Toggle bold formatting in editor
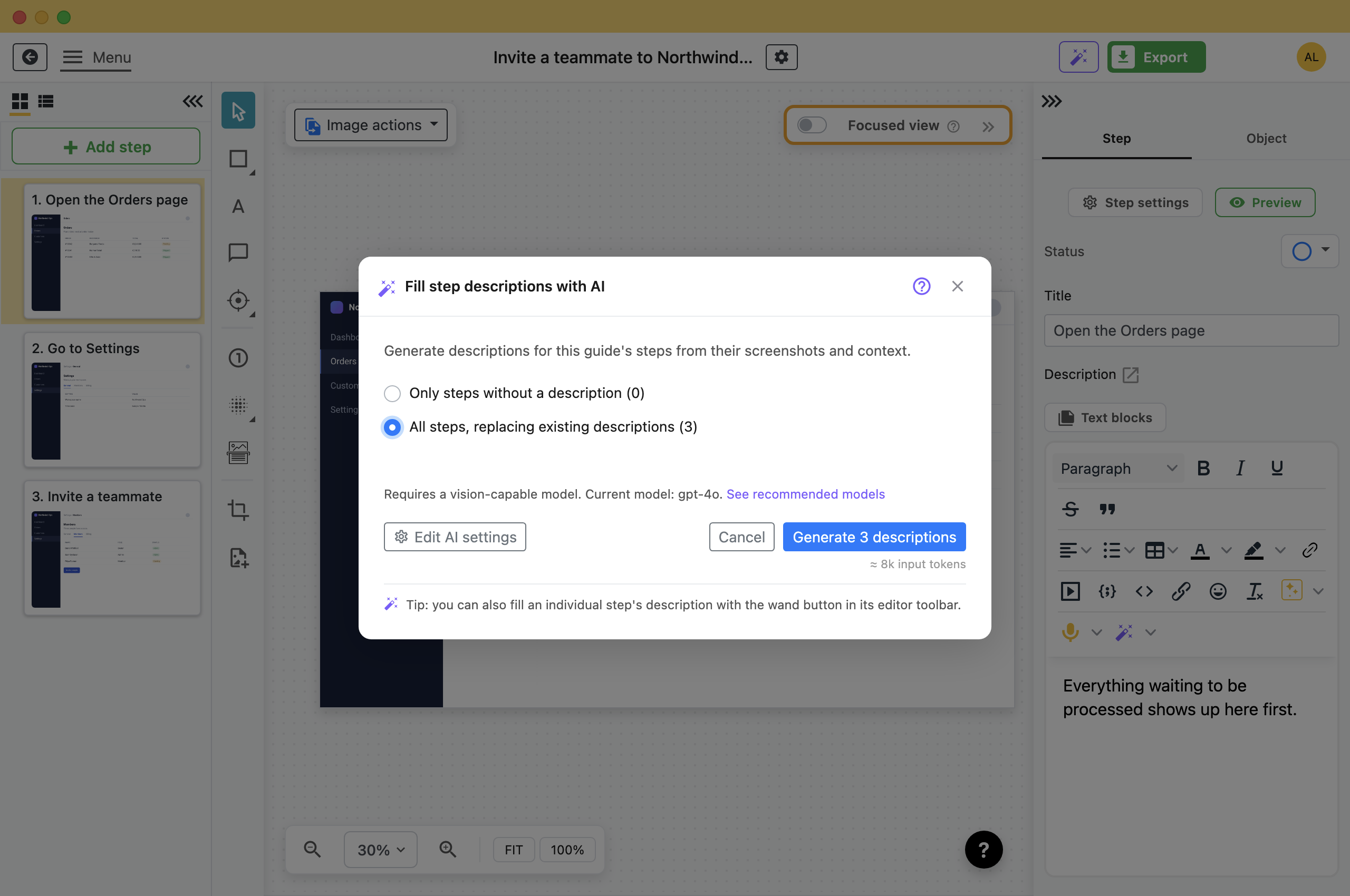The height and width of the screenshot is (896, 1350). pos(1203,469)
